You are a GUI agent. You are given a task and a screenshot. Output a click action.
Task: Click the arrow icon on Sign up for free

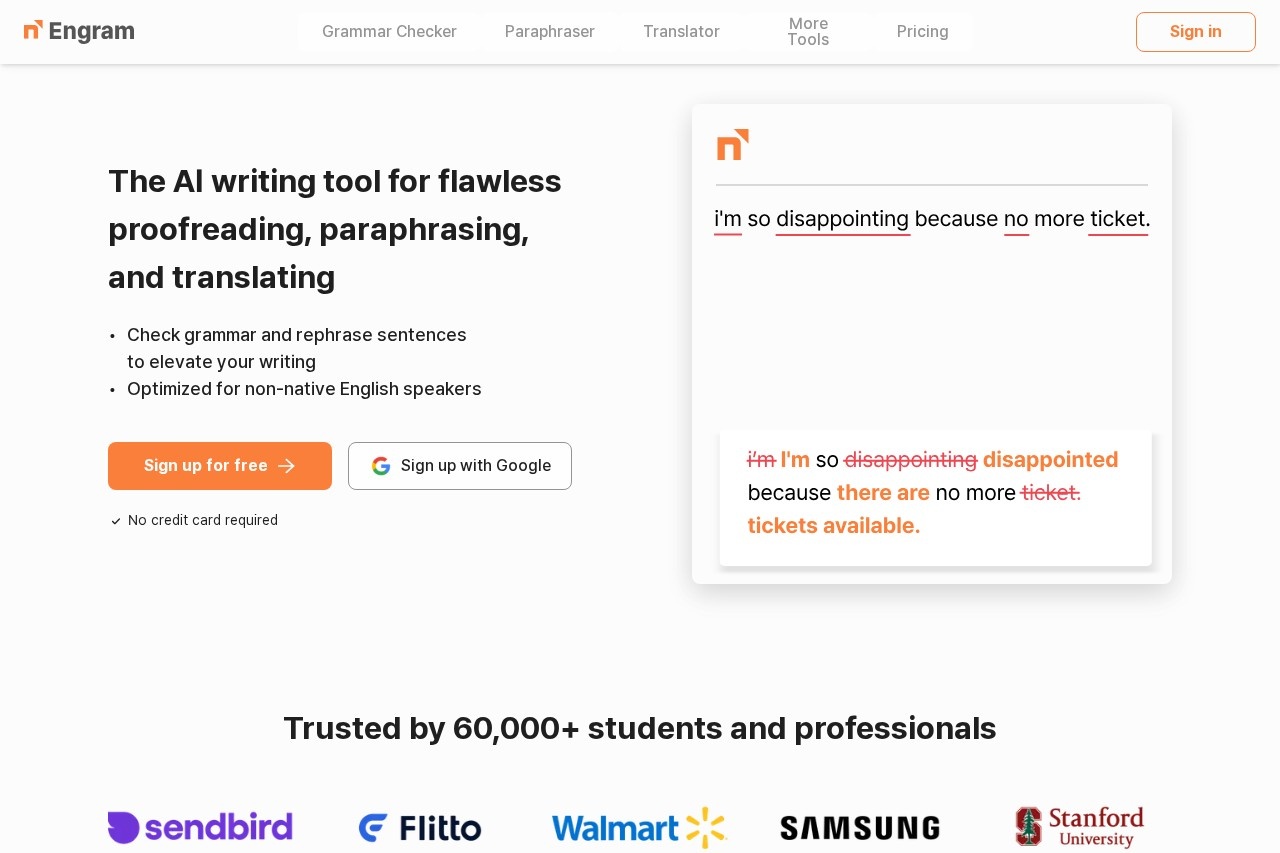pos(287,466)
